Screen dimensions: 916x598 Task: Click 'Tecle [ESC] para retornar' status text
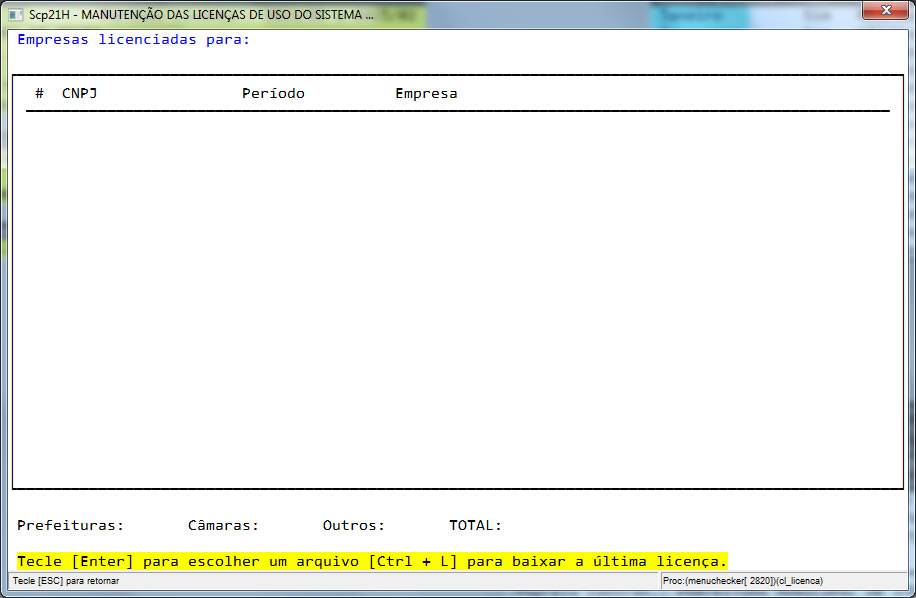coord(66,581)
